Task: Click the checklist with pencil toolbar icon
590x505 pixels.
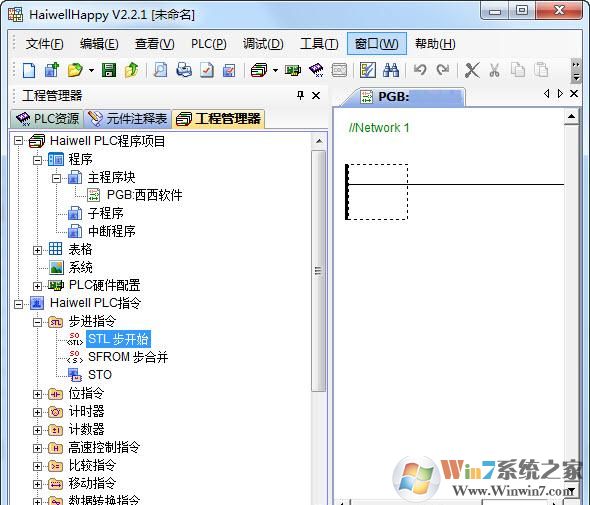Action: [368, 70]
